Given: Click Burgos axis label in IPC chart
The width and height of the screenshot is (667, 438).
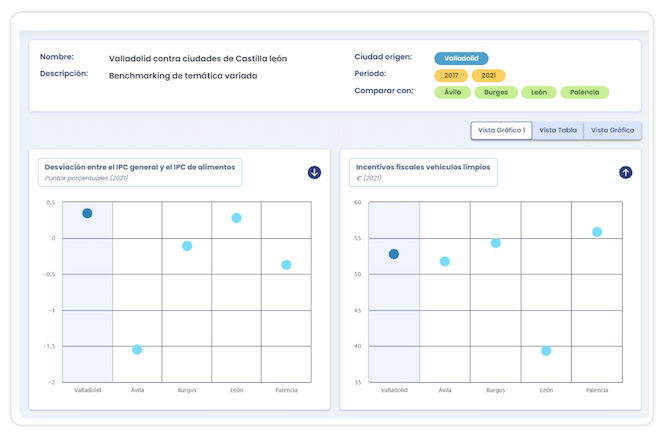Looking at the screenshot, I should coord(187,390).
